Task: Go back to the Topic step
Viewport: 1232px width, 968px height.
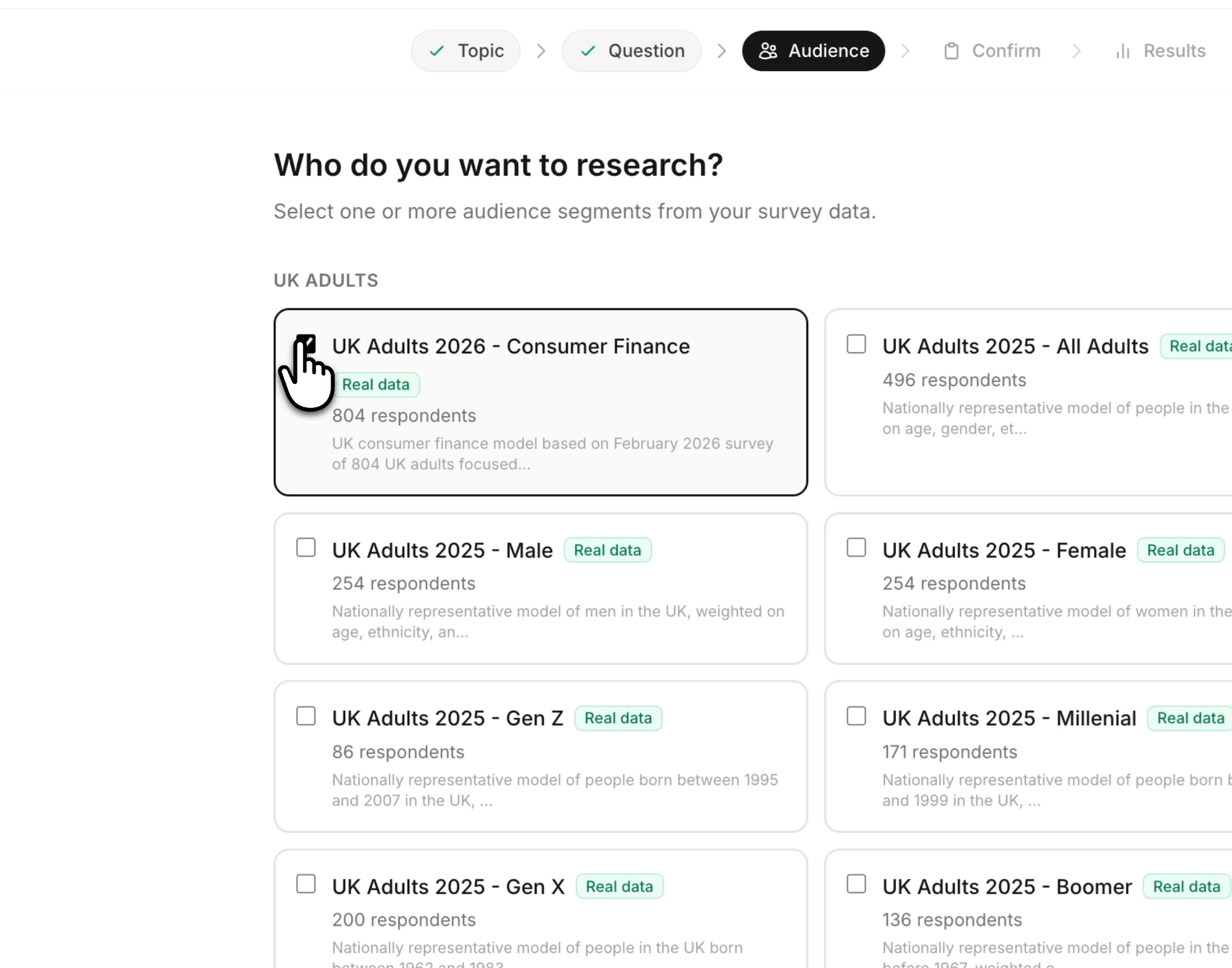Action: pyautogui.click(x=465, y=51)
